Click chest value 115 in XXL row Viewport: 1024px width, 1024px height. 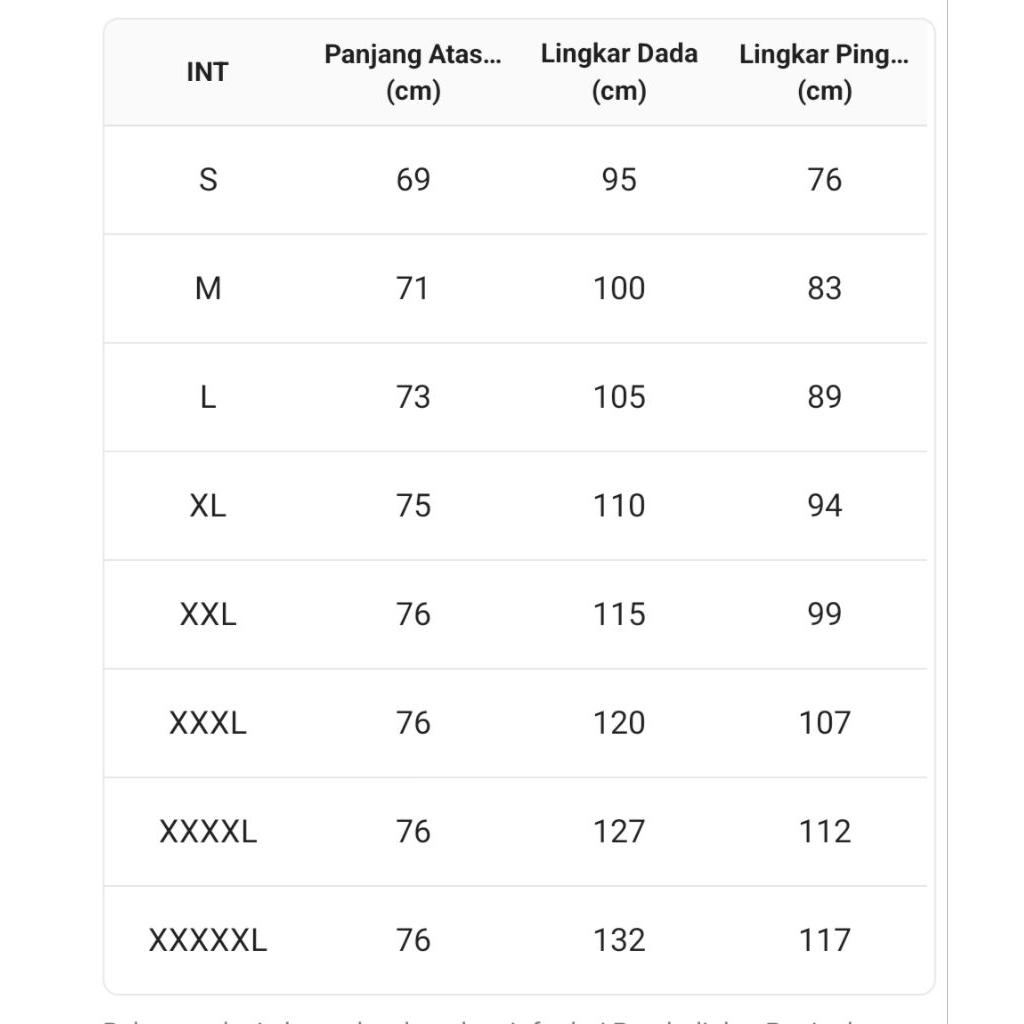(619, 614)
